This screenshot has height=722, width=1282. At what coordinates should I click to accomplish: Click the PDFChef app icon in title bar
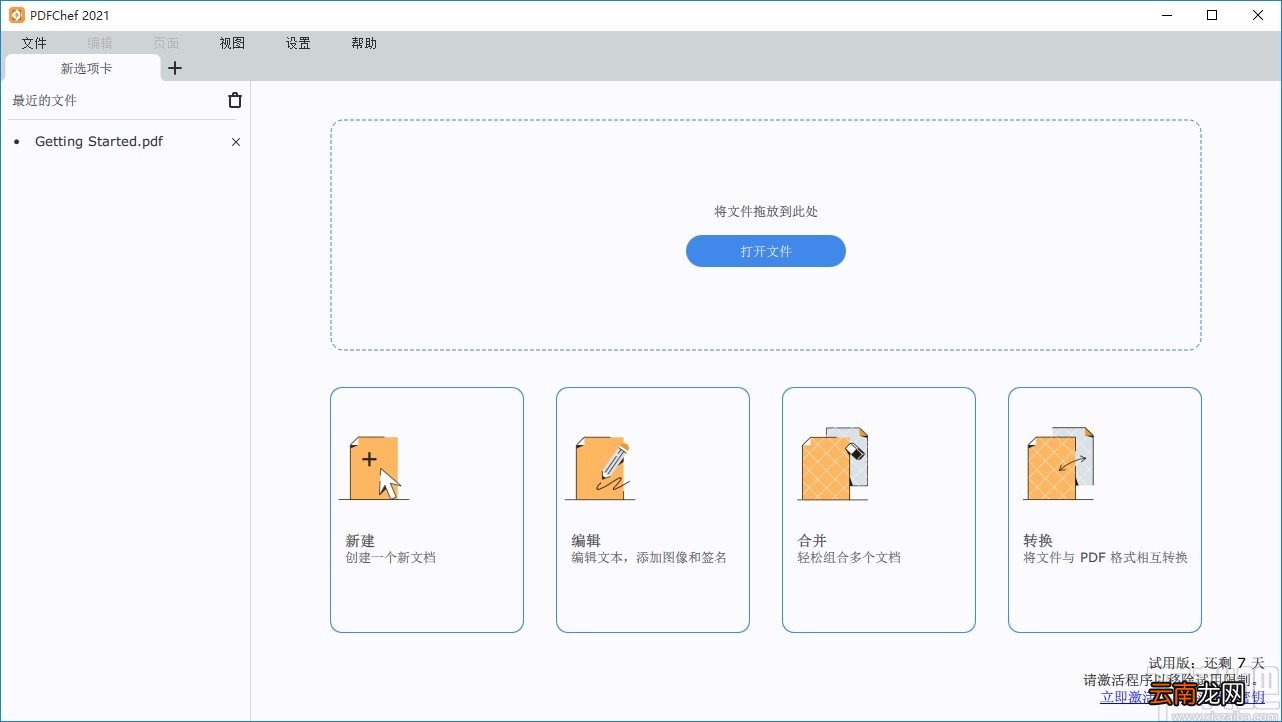[16, 15]
